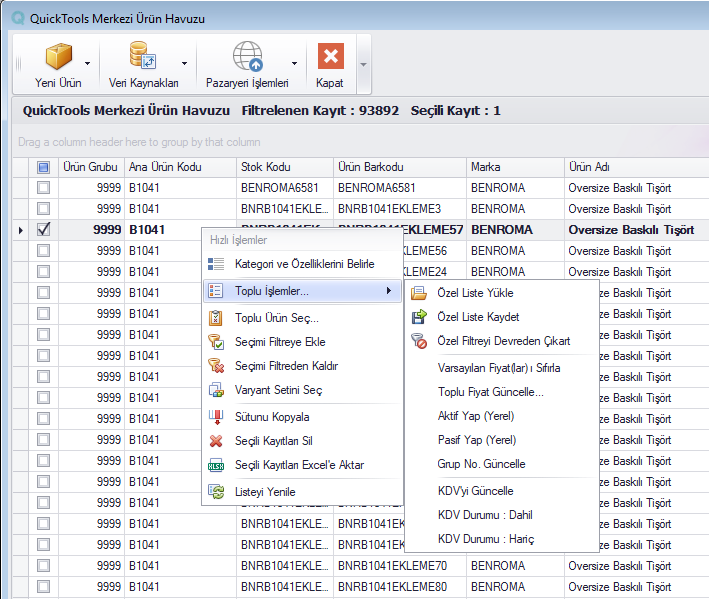
Task: Click bold BENROMA brand cell in selected row
Action: coord(515,230)
